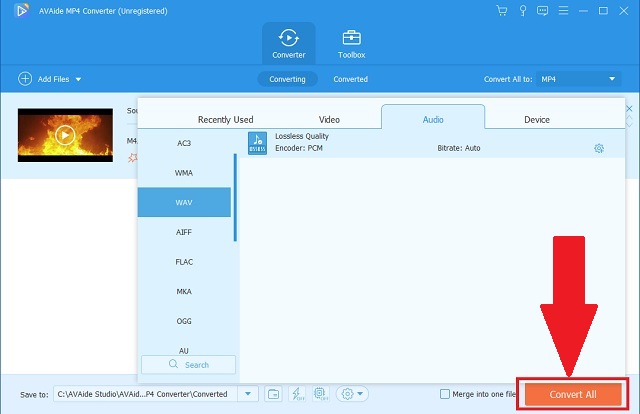Viewport: 640px width, 414px height.
Task: Choose AU format in list
Action: pyautogui.click(x=184, y=350)
